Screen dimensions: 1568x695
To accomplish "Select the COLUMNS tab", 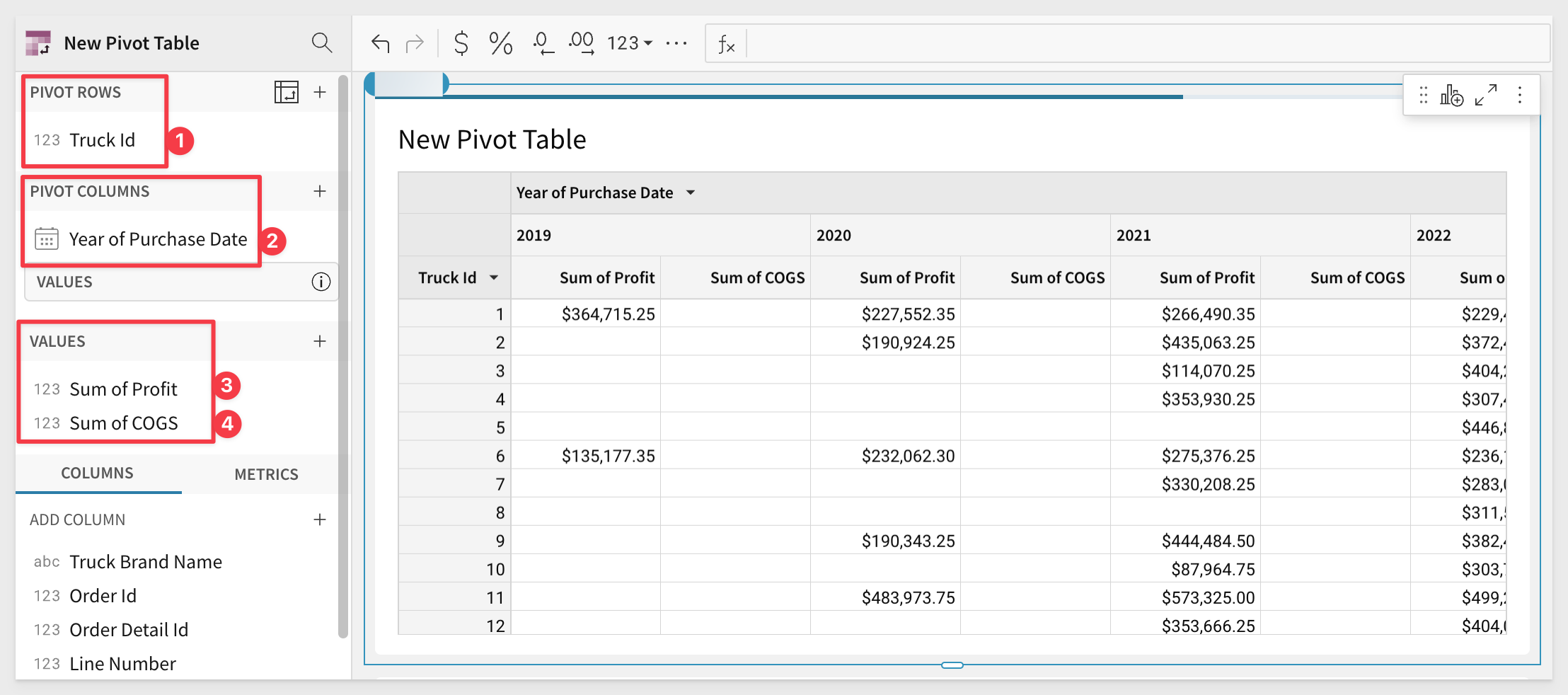I will (97, 473).
